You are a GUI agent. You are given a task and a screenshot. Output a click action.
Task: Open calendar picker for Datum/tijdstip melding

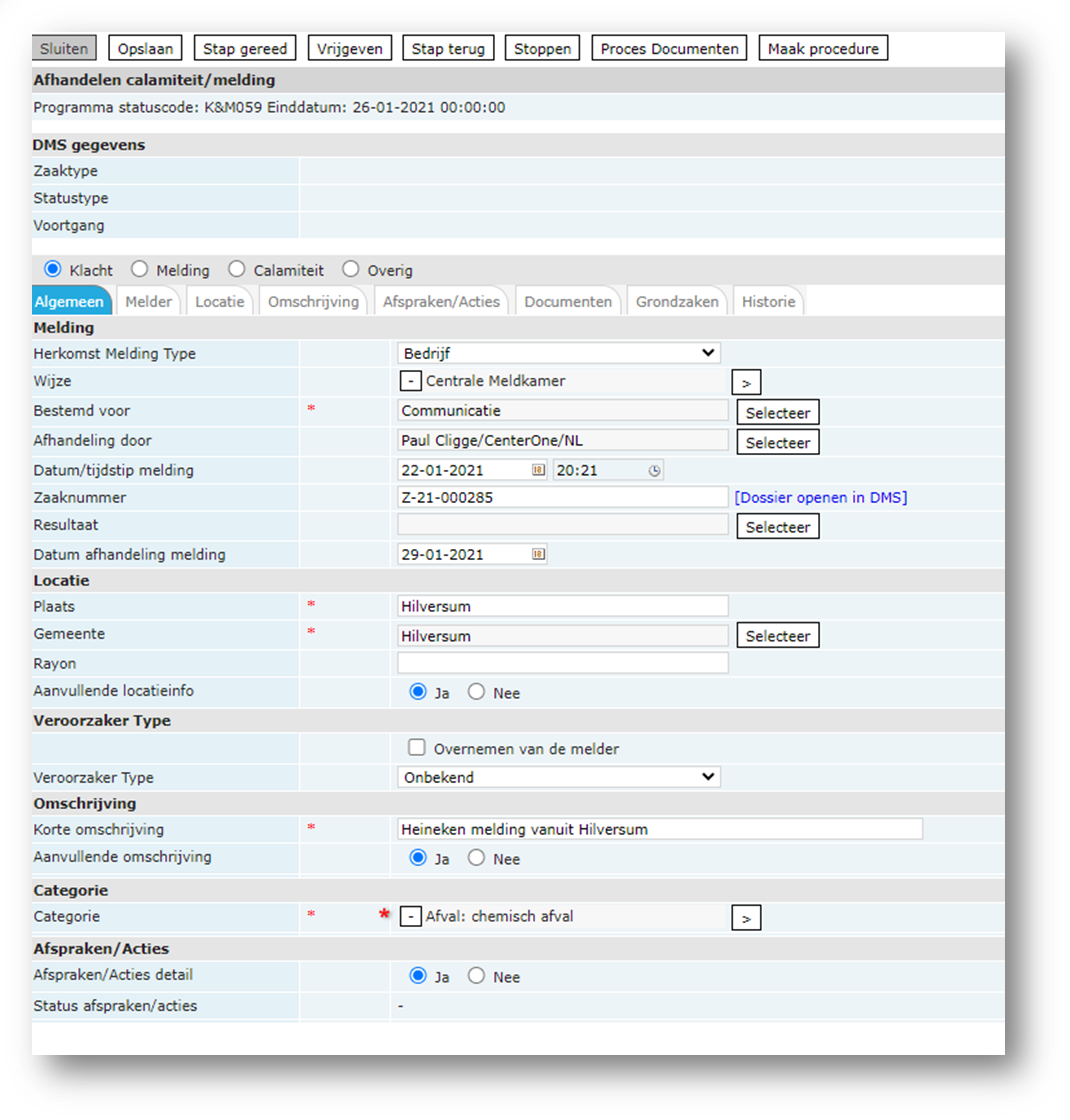[x=538, y=470]
